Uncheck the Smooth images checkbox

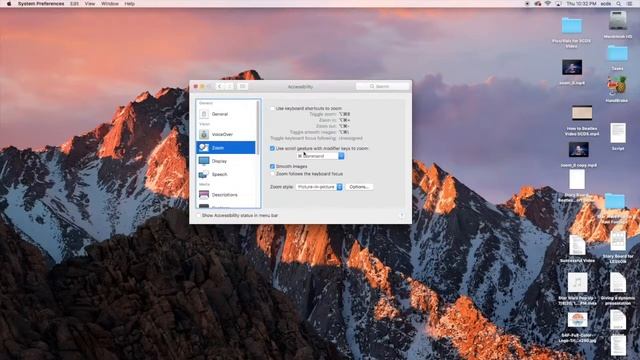point(272,167)
